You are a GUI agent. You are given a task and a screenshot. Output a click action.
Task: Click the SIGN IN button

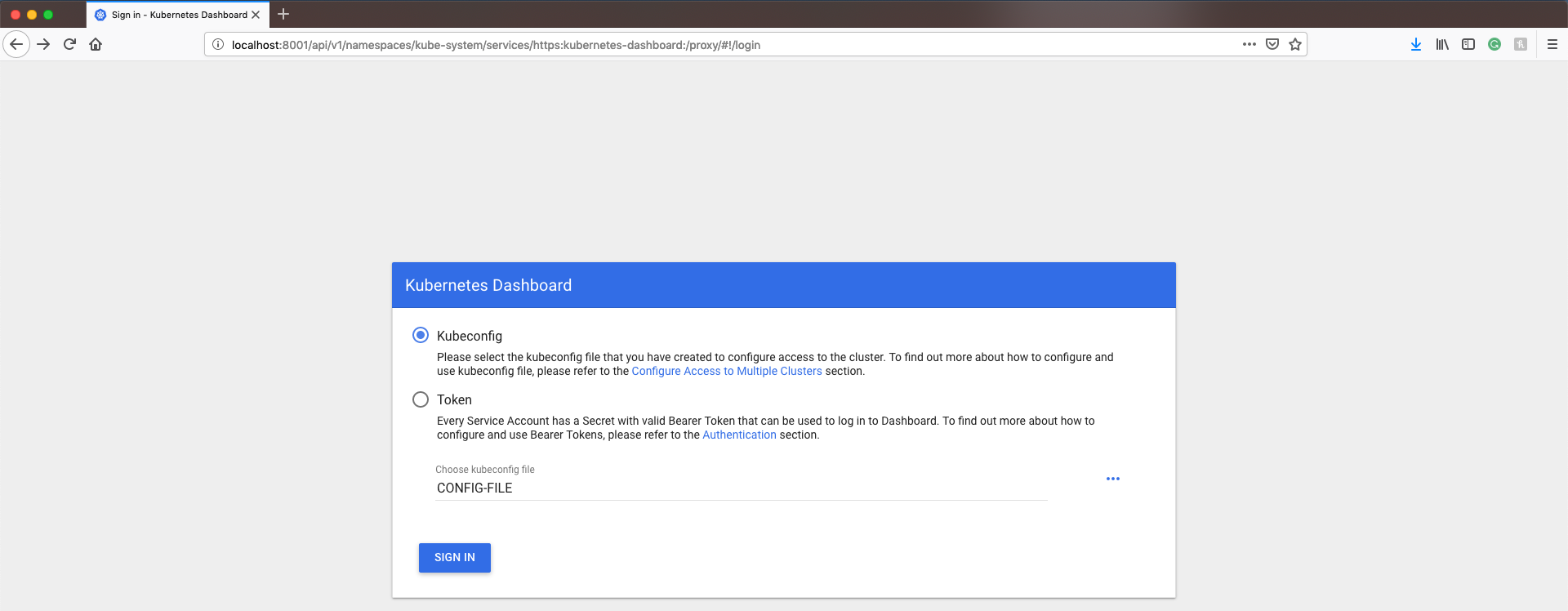[455, 557]
